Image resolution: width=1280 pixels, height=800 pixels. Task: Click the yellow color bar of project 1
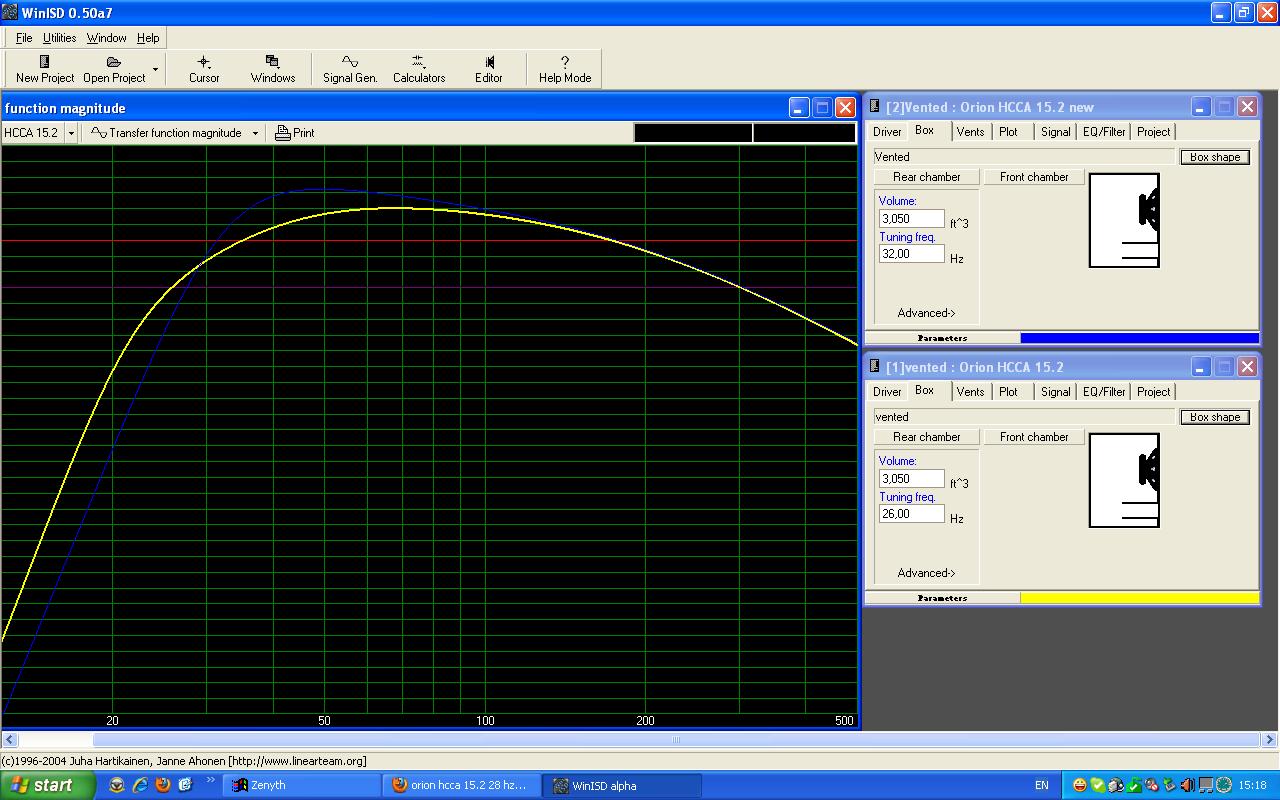(x=1139, y=598)
